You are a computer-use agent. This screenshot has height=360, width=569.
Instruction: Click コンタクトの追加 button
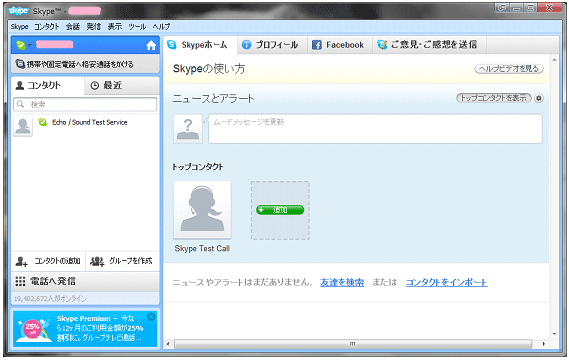click(48, 261)
